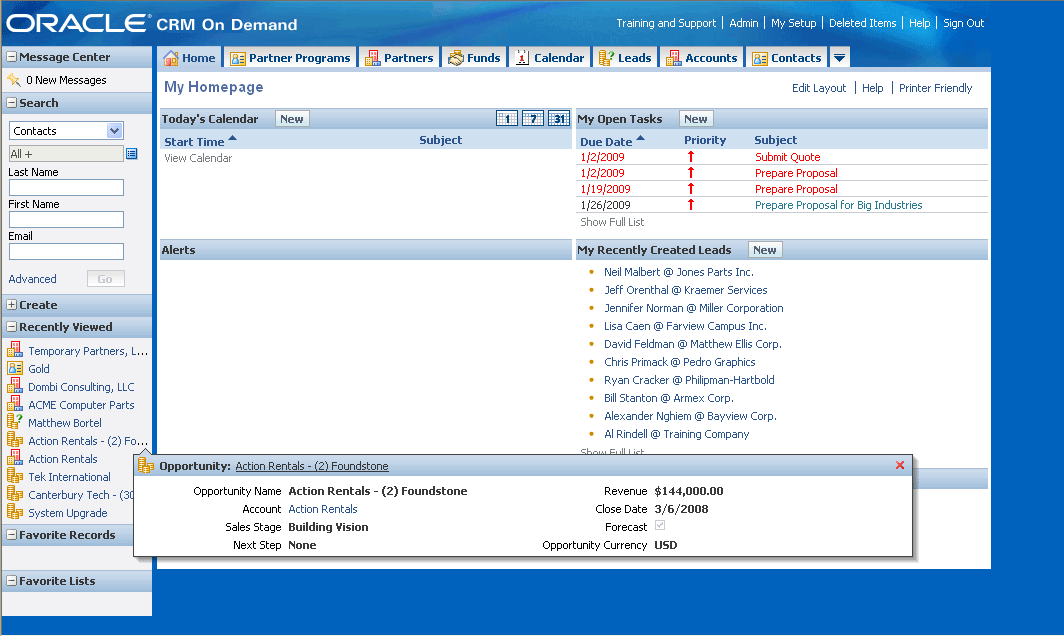Click the opportunity icon beside System Upgrade
Screen dimensions: 1064x636
(15, 513)
